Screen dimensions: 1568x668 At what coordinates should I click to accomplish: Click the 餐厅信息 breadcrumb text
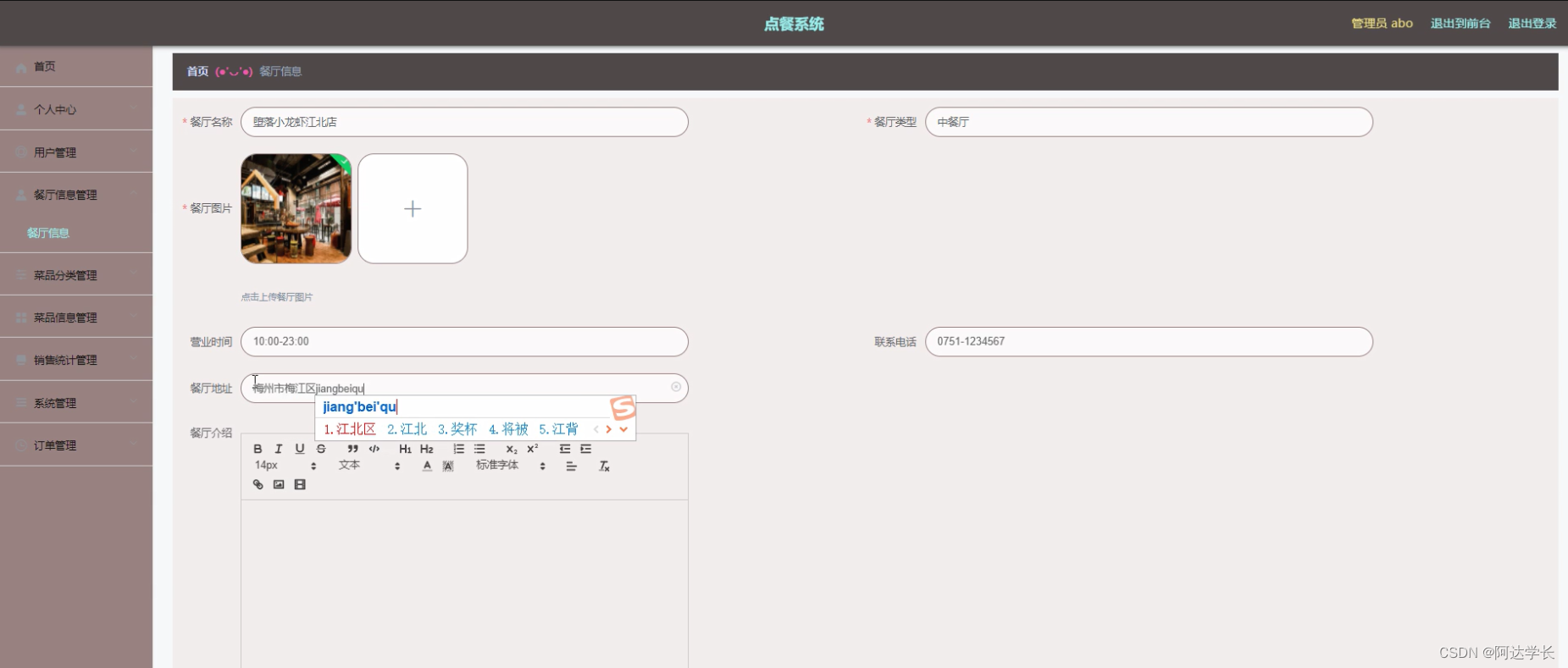(280, 71)
